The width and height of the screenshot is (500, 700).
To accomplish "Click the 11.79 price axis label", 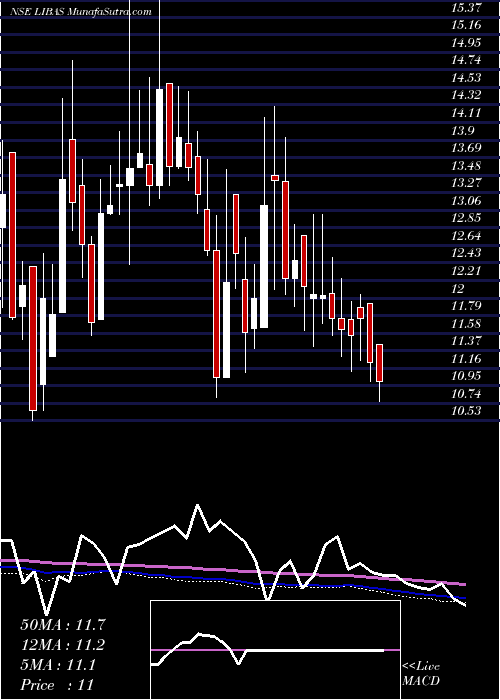I will [467, 306].
